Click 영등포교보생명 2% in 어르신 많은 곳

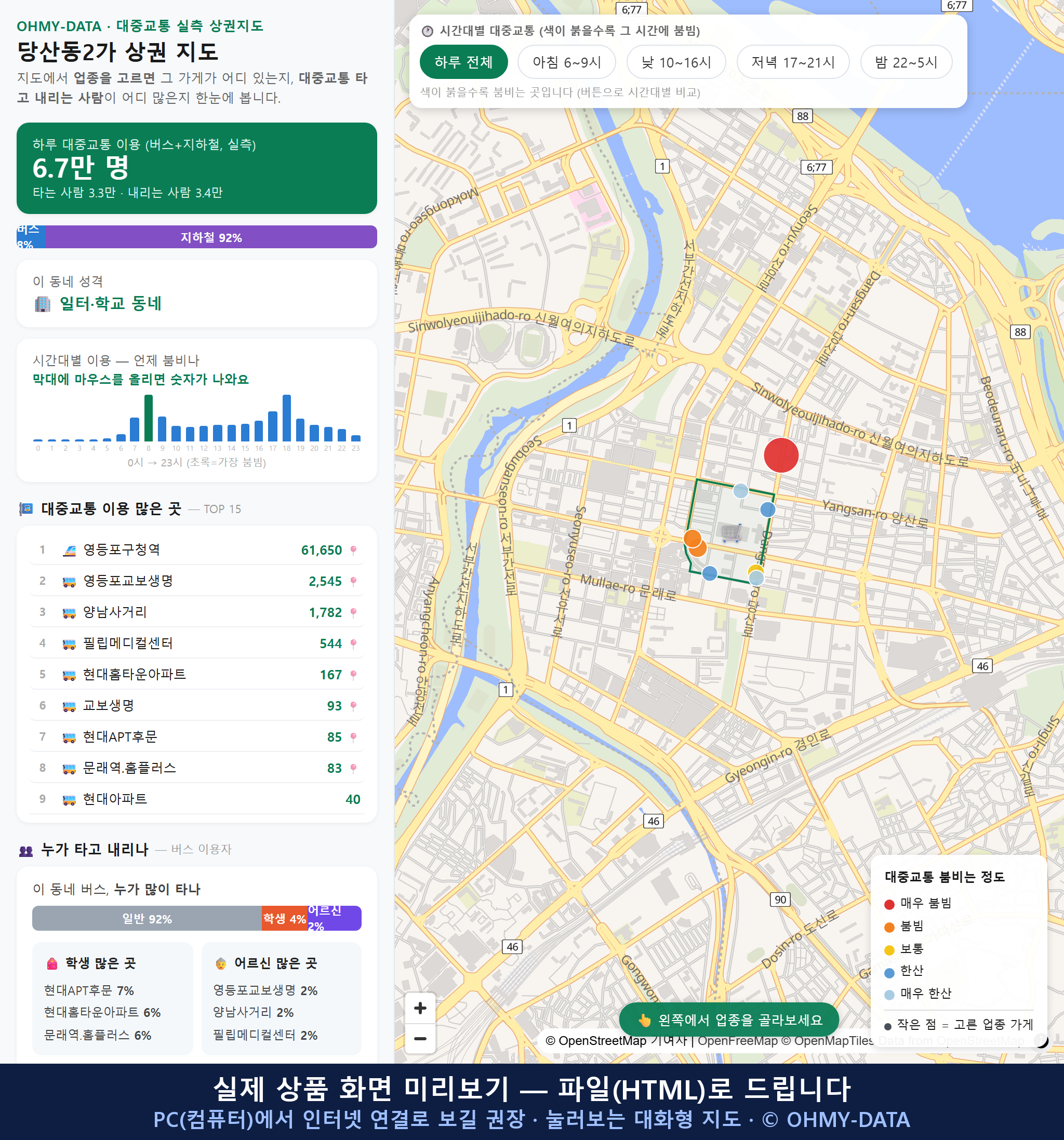coord(265,990)
